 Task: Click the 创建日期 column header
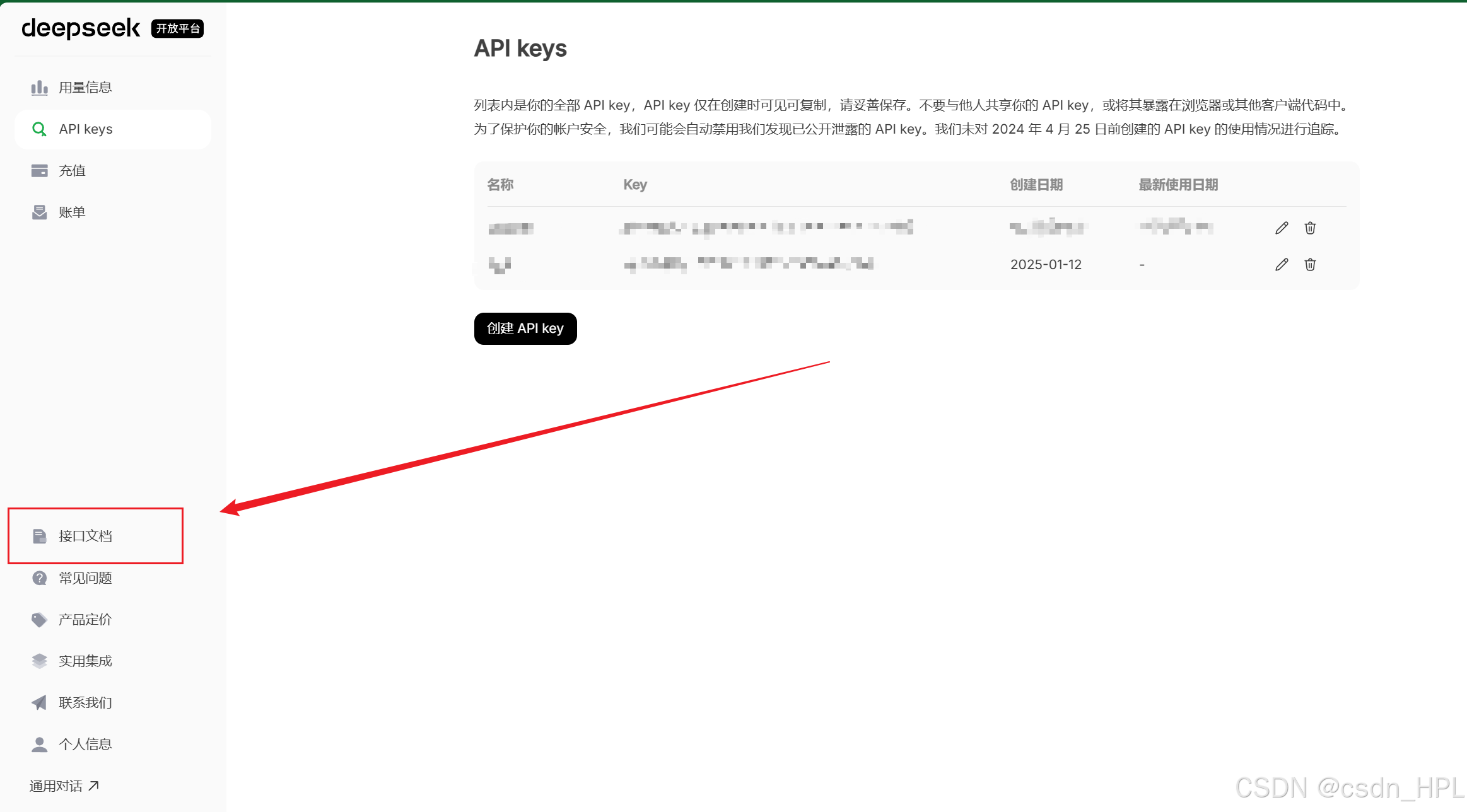[1036, 185]
